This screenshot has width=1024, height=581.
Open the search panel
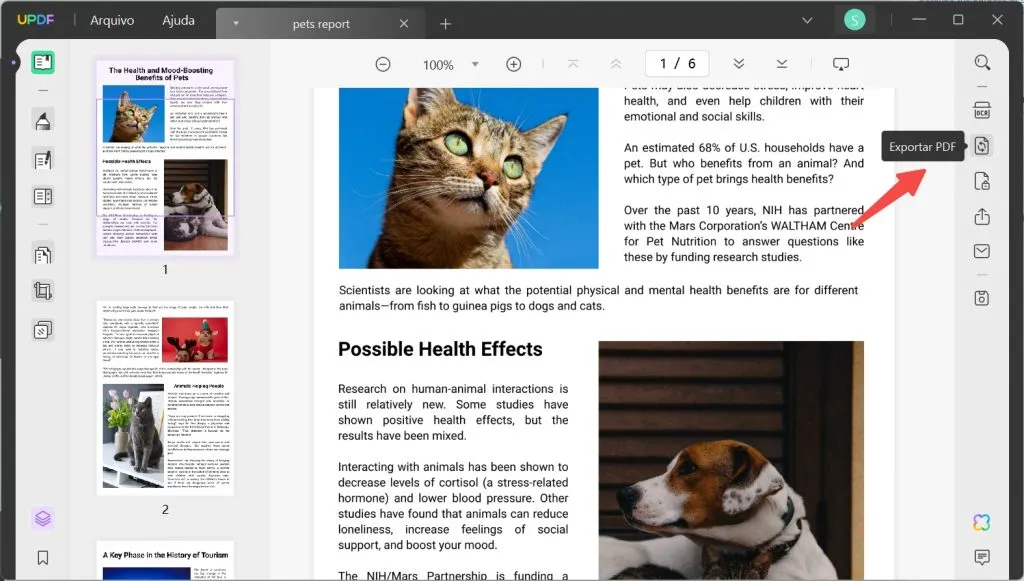(x=981, y=62)
